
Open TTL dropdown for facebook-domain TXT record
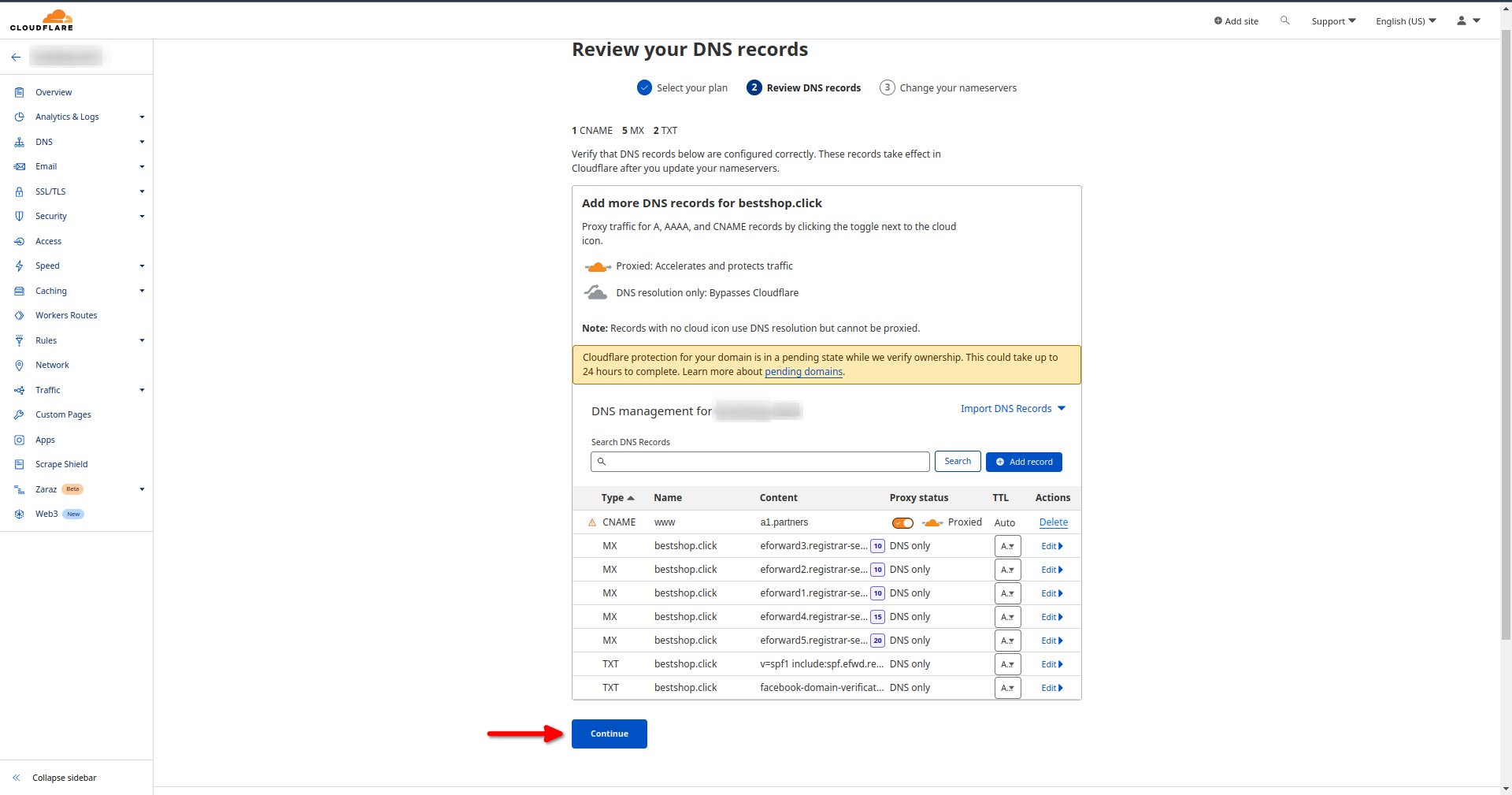pyautogui.click(x=1007, y=688)
